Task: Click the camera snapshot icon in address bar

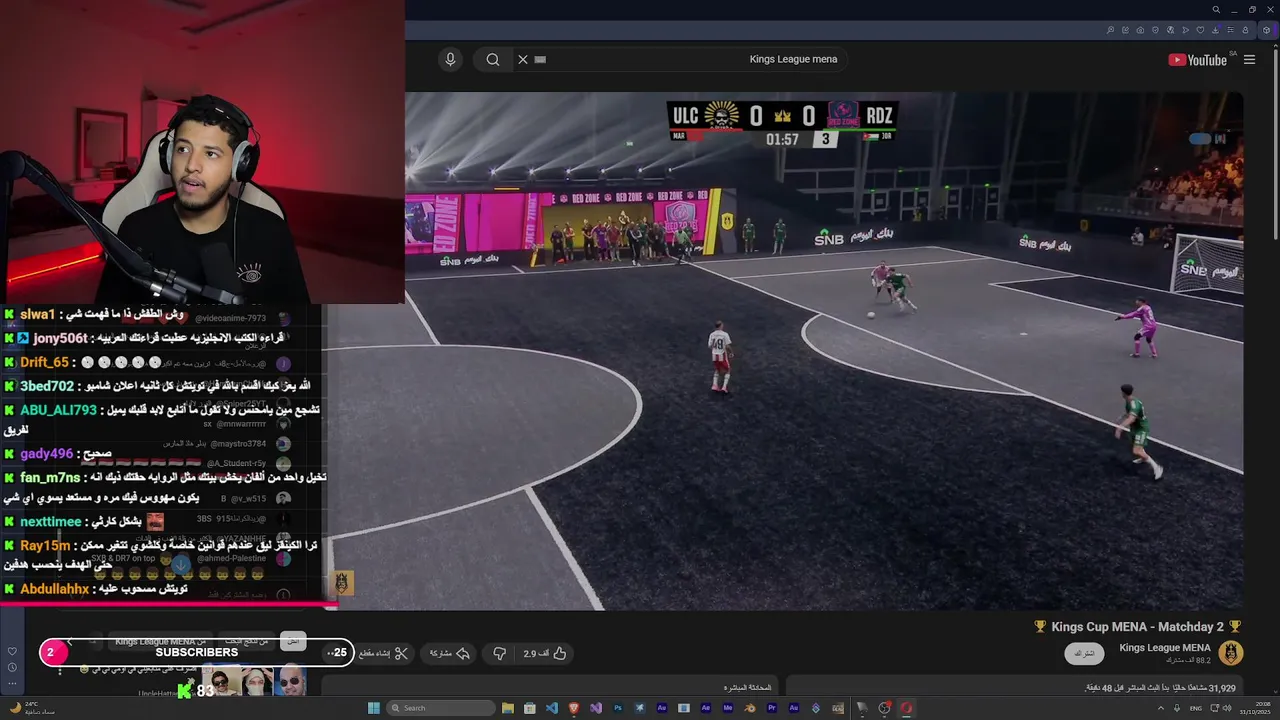Action: click(1140, 30)
